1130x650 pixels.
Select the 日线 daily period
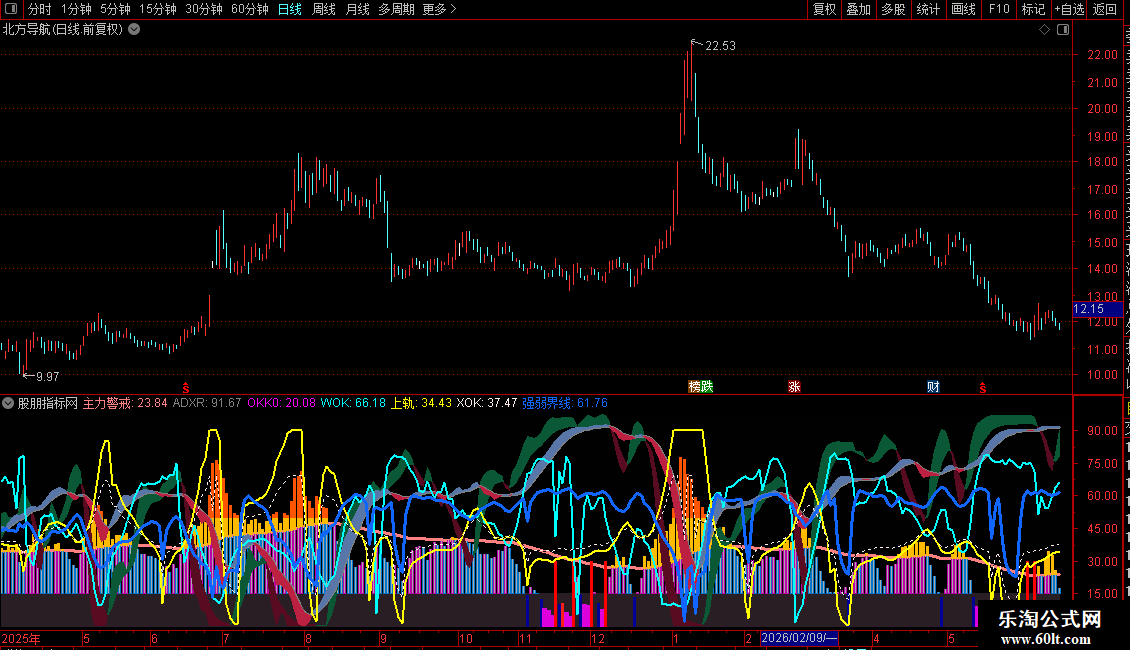[290, 9]
